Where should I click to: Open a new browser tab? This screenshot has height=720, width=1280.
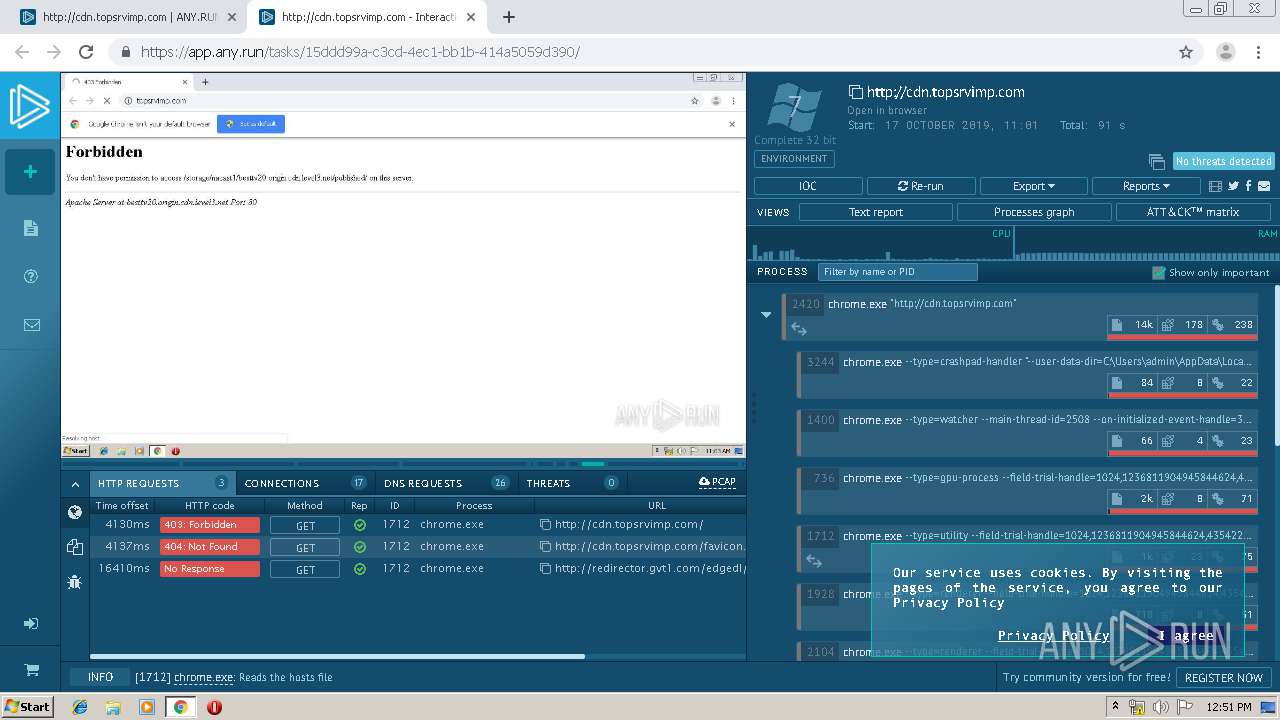click(x=508, y=17)
